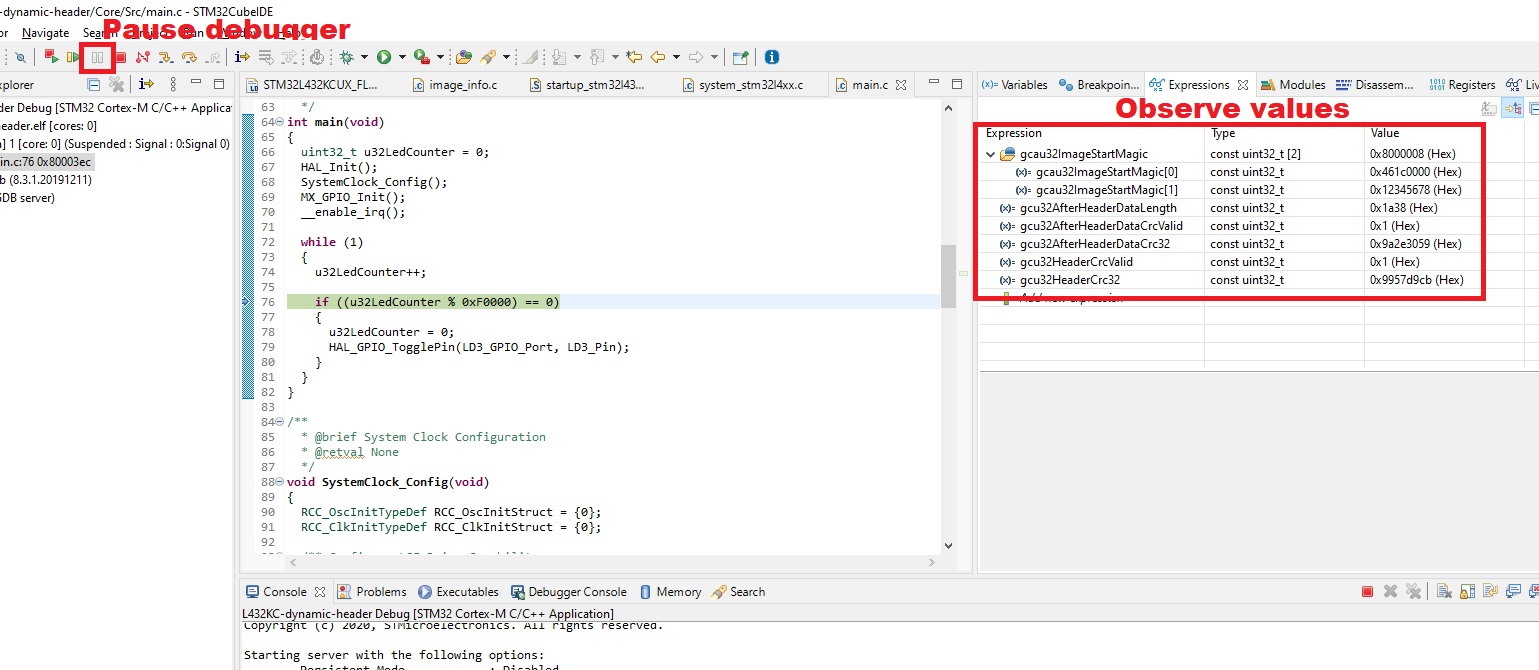Open the Navigate menu
The image size is (1539, 670).
[x=44, y=32]
